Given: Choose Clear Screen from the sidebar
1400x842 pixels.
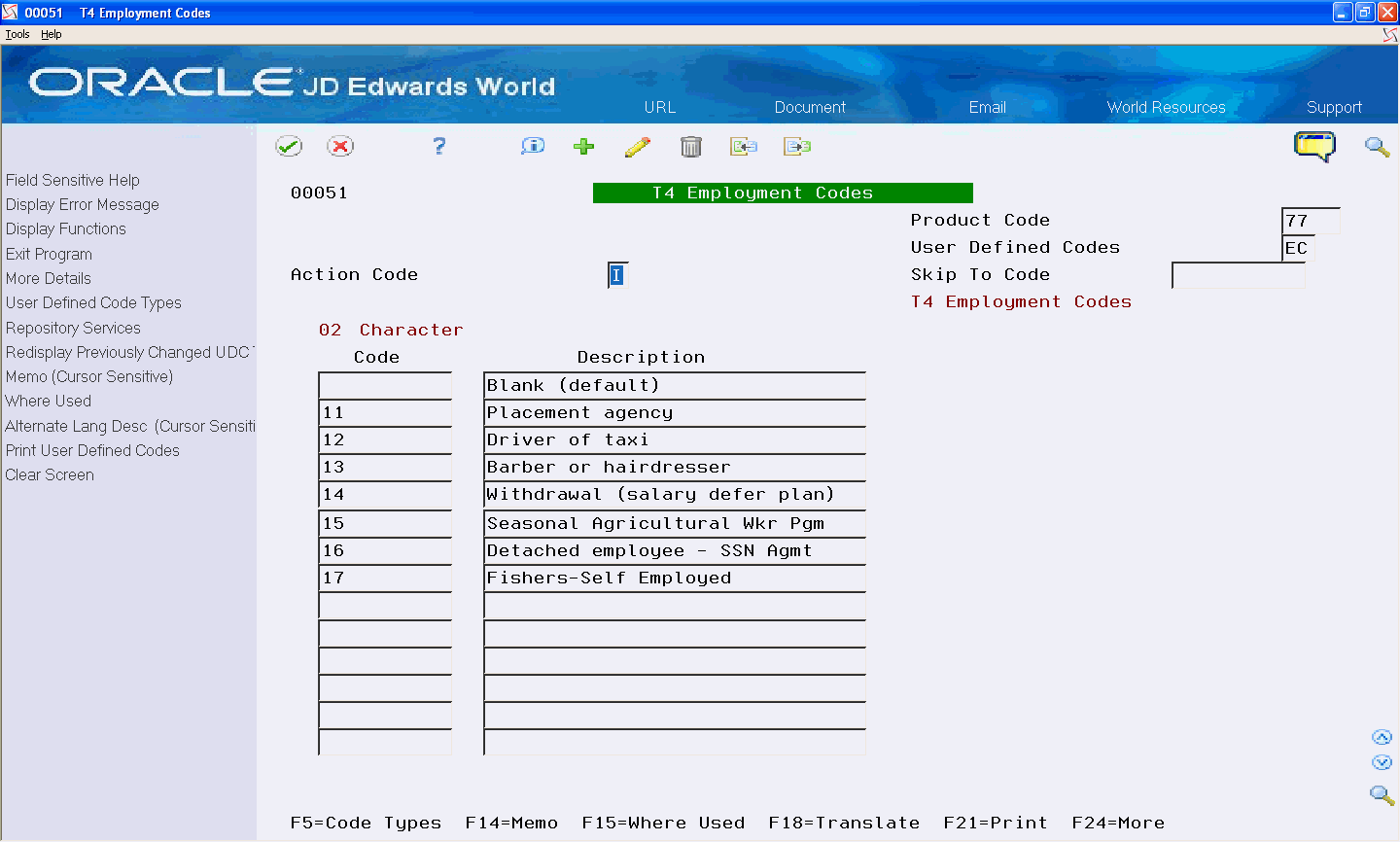Looking at the screenshot, I should click(x=49, y=474).
